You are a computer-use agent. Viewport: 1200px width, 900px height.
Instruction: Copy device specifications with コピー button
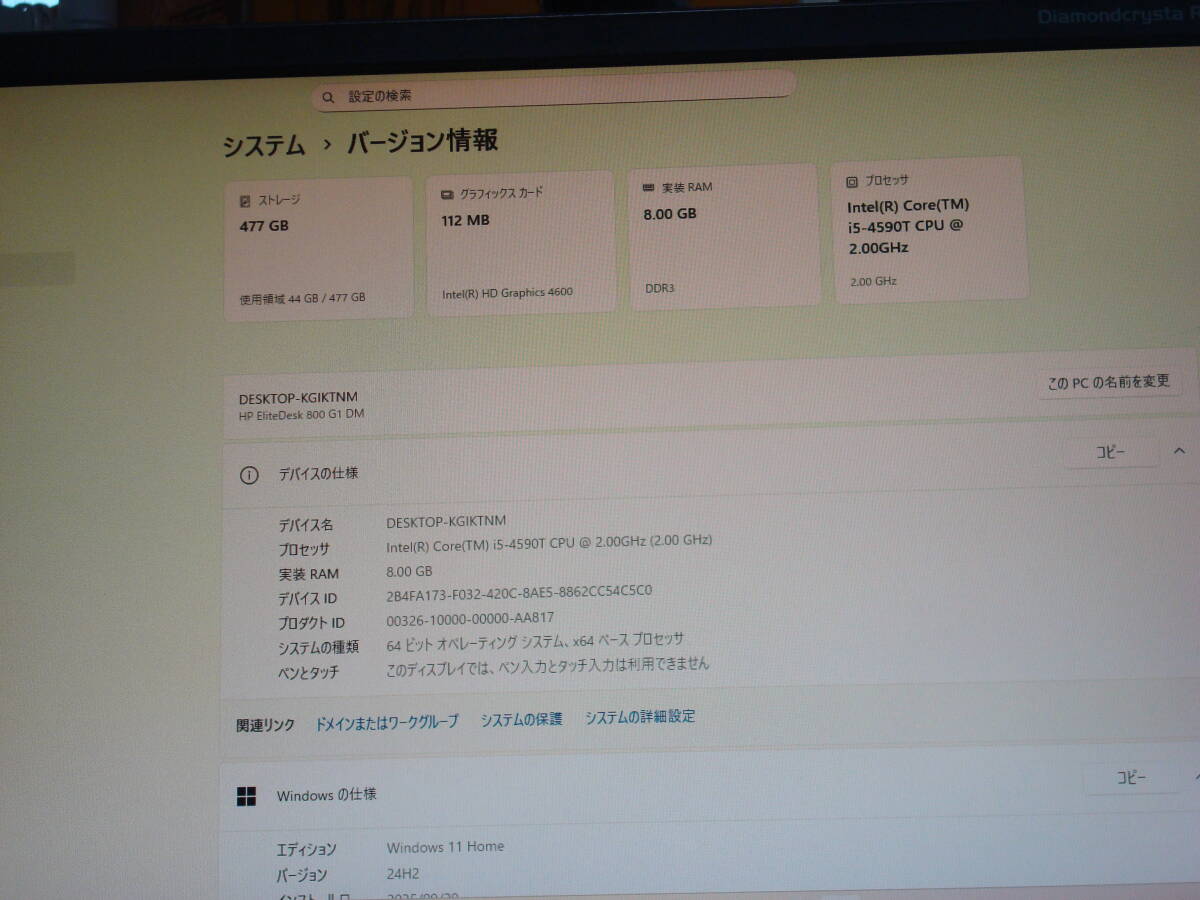pyautogui.click(x=1110, y=453)
